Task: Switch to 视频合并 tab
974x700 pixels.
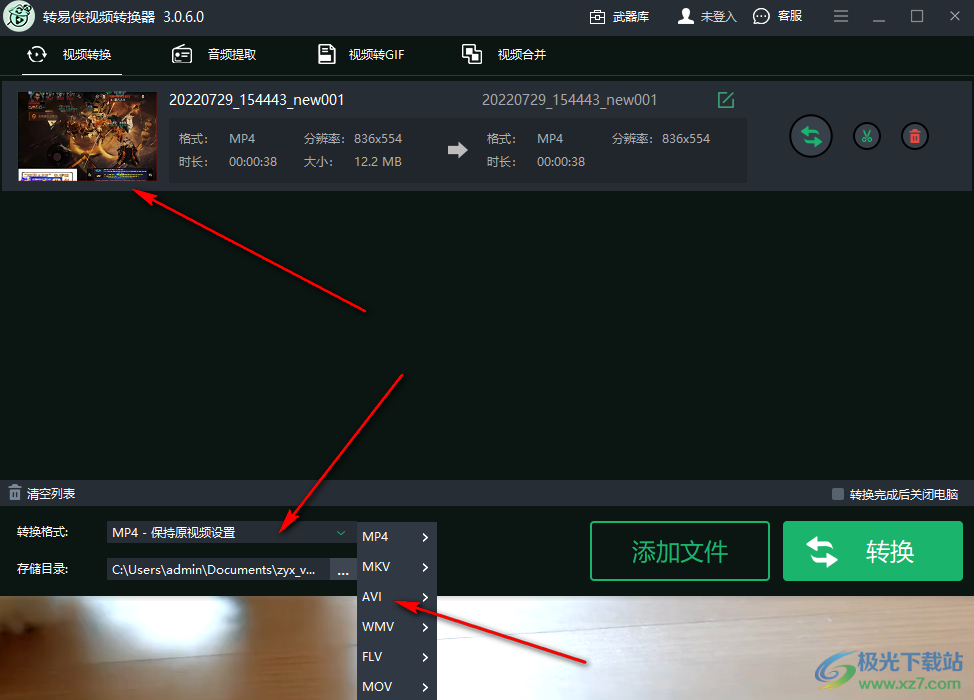Action: coord(504,55)
